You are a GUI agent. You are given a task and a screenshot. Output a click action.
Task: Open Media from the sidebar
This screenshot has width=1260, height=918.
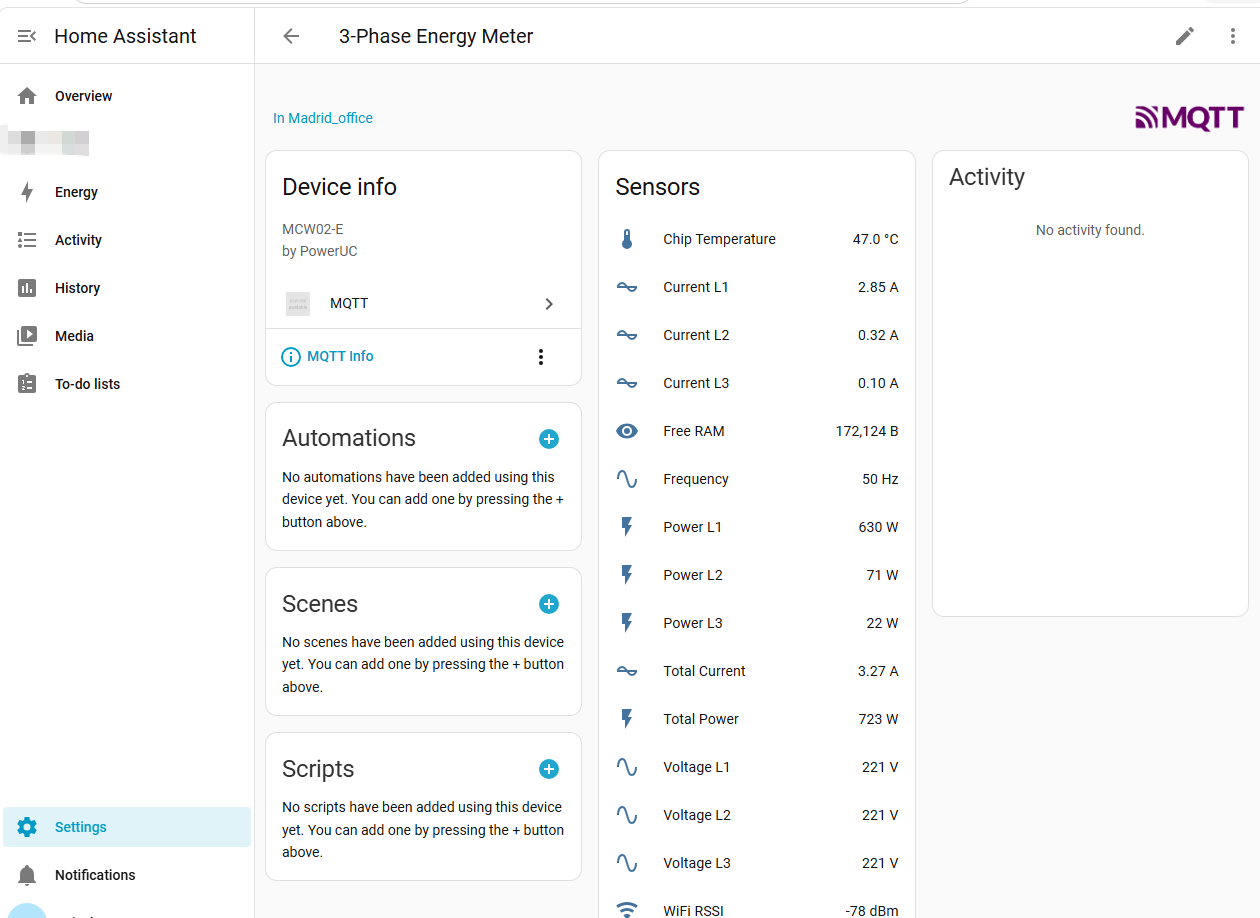click(x=127, y=336)
